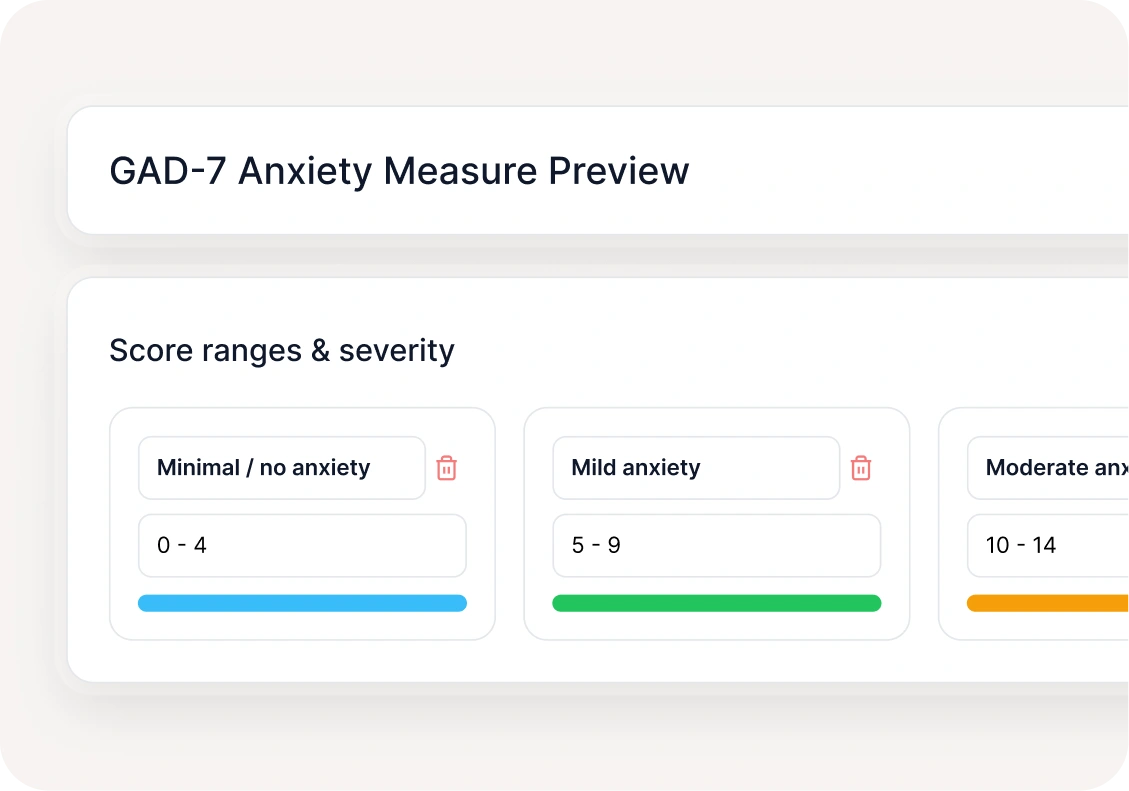Change the orange color bar for Moderate anxiety
This screenshot has height=791, width=1129.
pos(1047,603)
